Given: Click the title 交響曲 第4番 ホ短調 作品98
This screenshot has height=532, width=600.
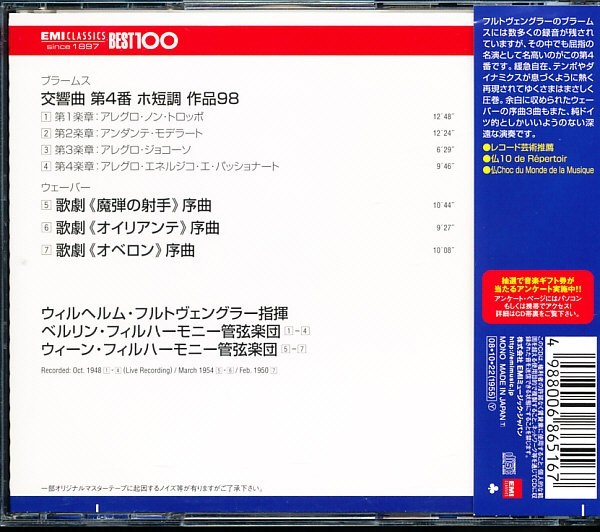Looking at the screenshot, I should point(140,99).
